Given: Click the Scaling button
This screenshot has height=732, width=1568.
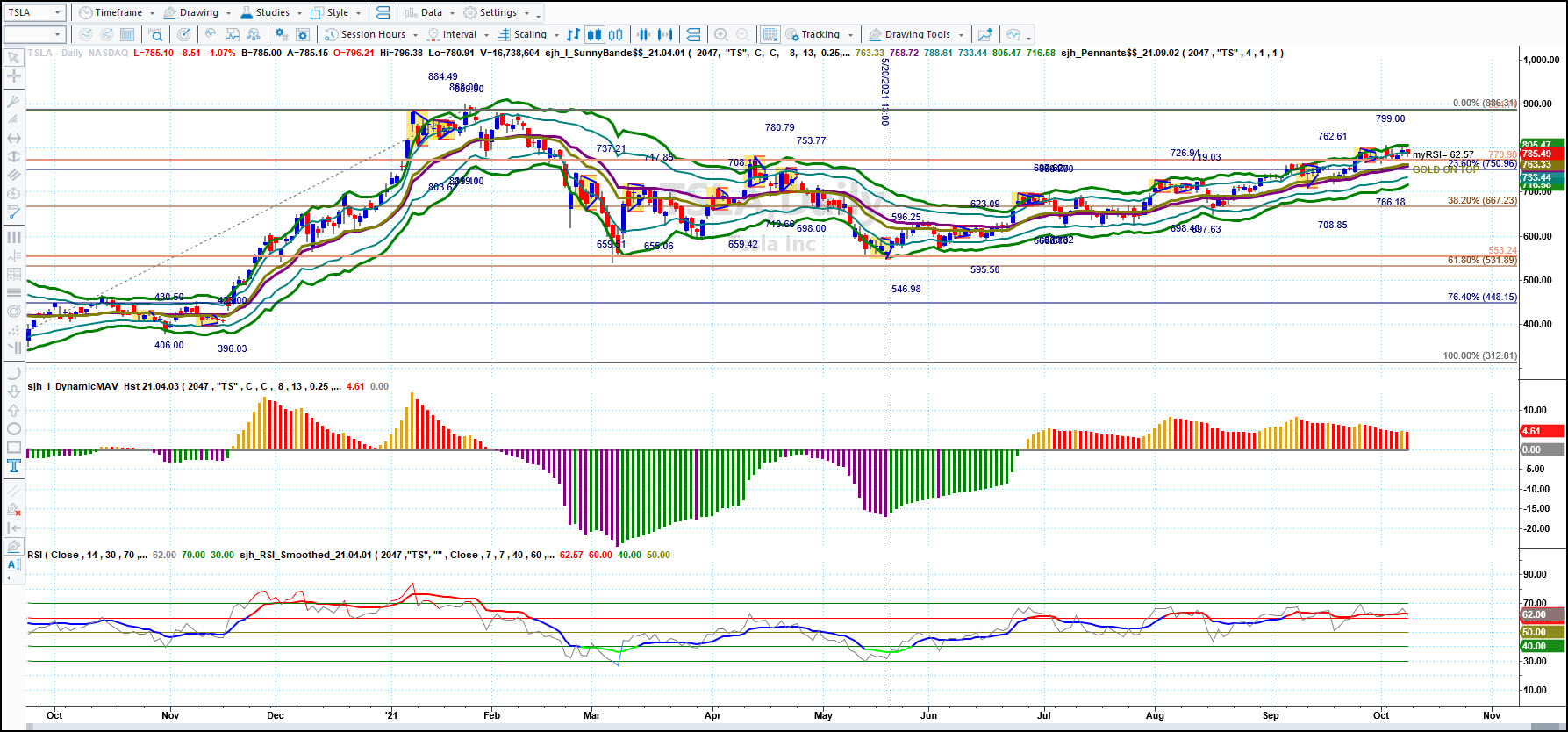Looking at the screenshot, I should click(522, 34).
